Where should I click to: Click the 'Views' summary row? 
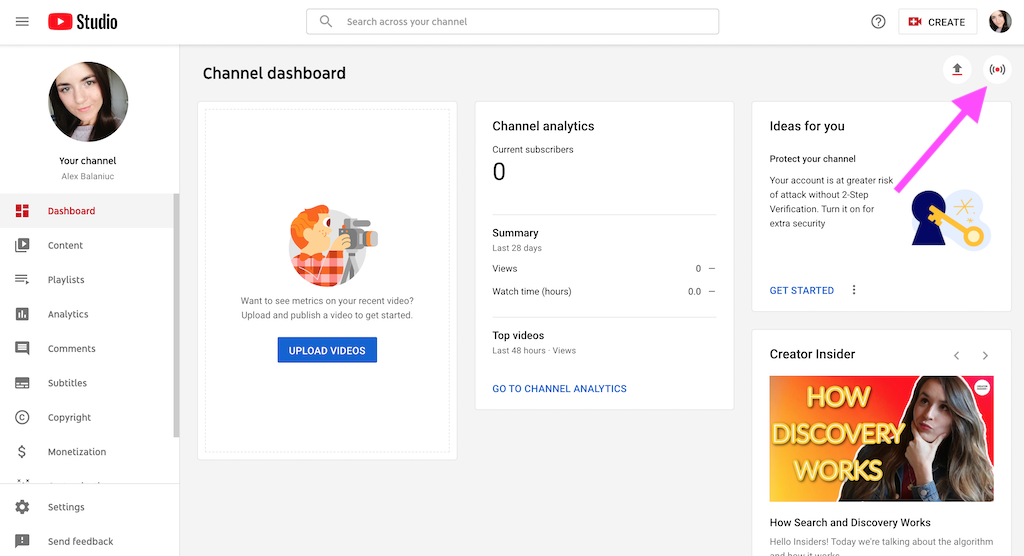point(604,269)
